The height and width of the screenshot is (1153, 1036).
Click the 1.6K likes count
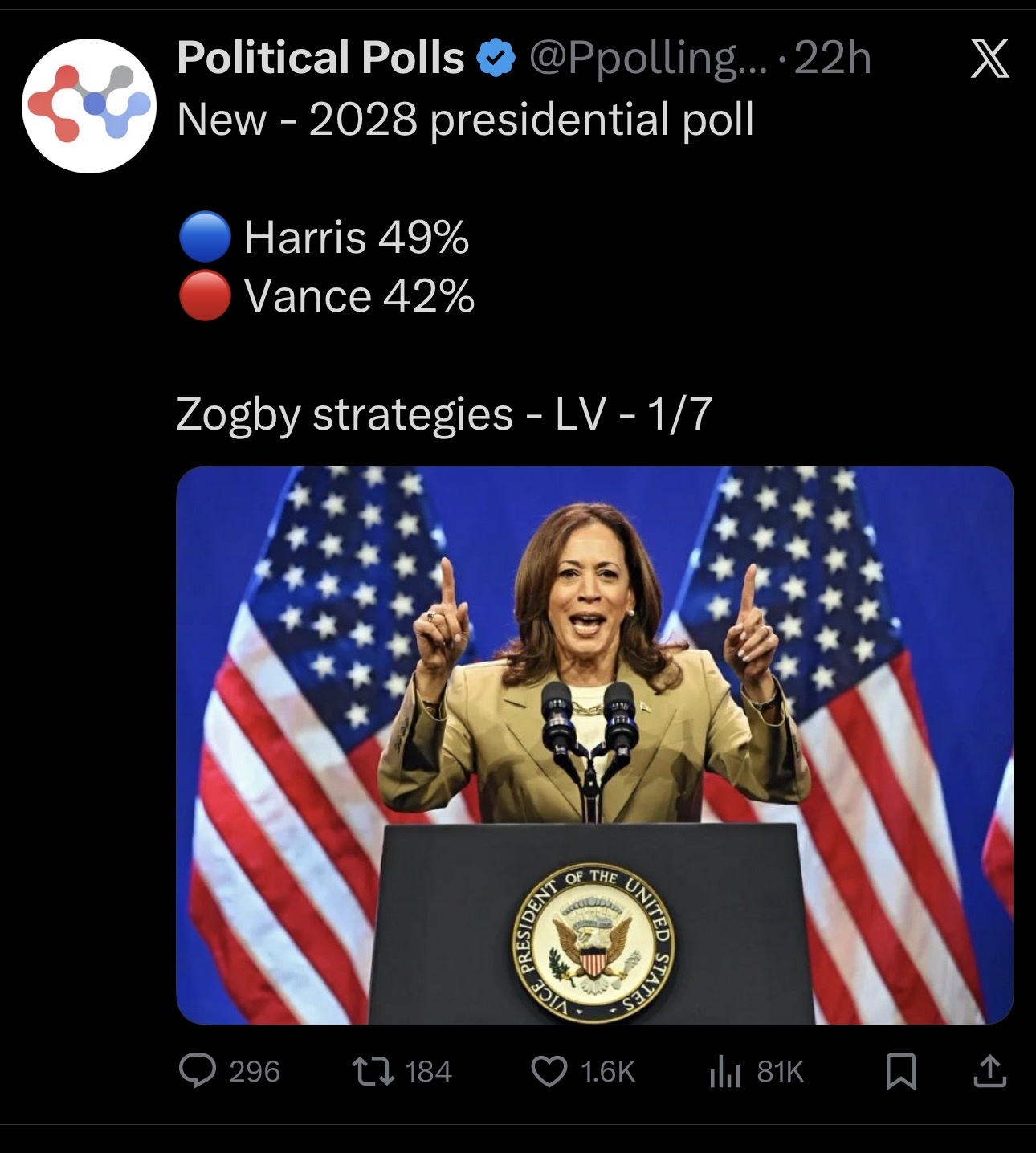point(607,1071)
